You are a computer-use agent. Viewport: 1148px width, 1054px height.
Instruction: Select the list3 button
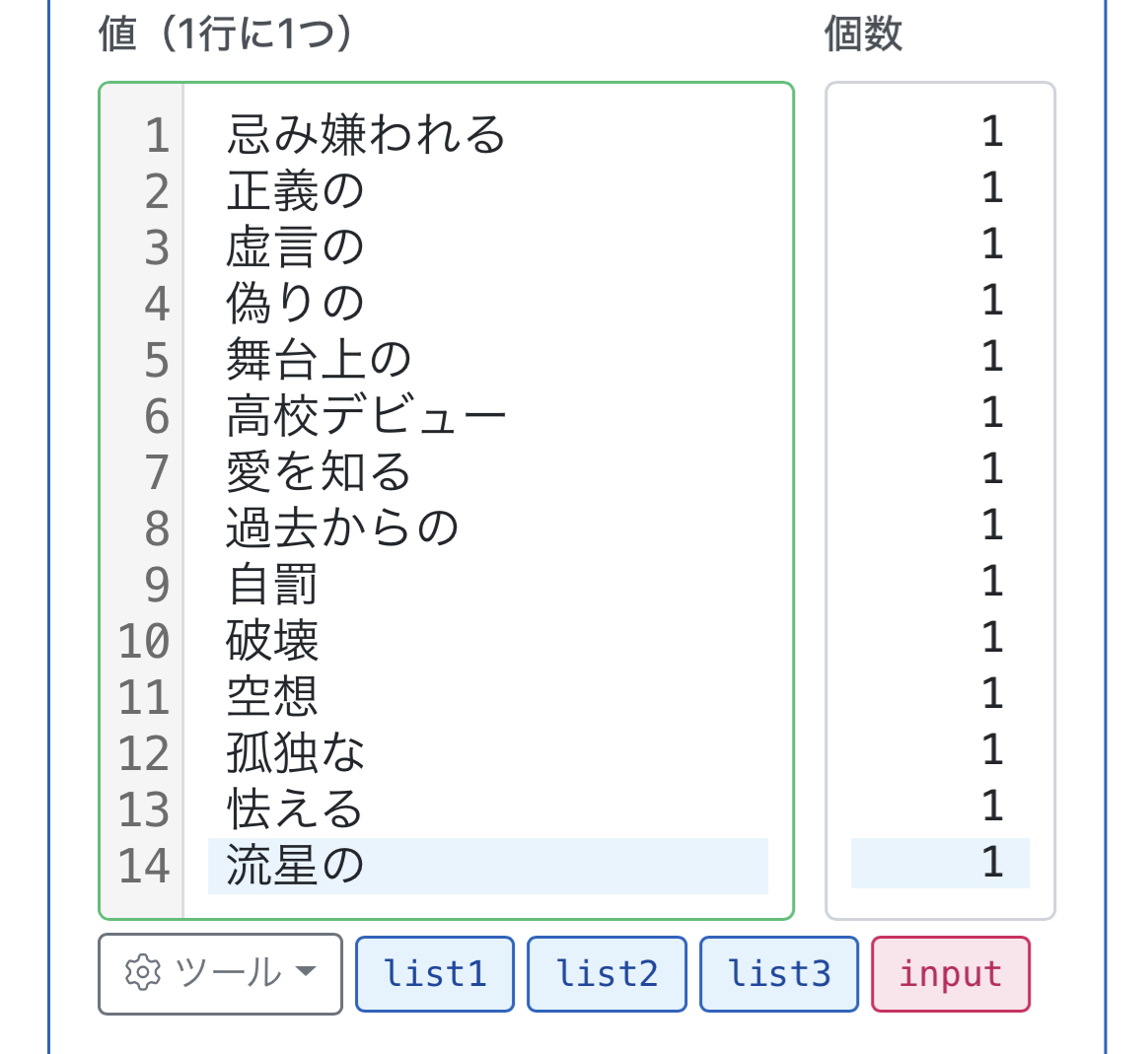tap(779, 974)
